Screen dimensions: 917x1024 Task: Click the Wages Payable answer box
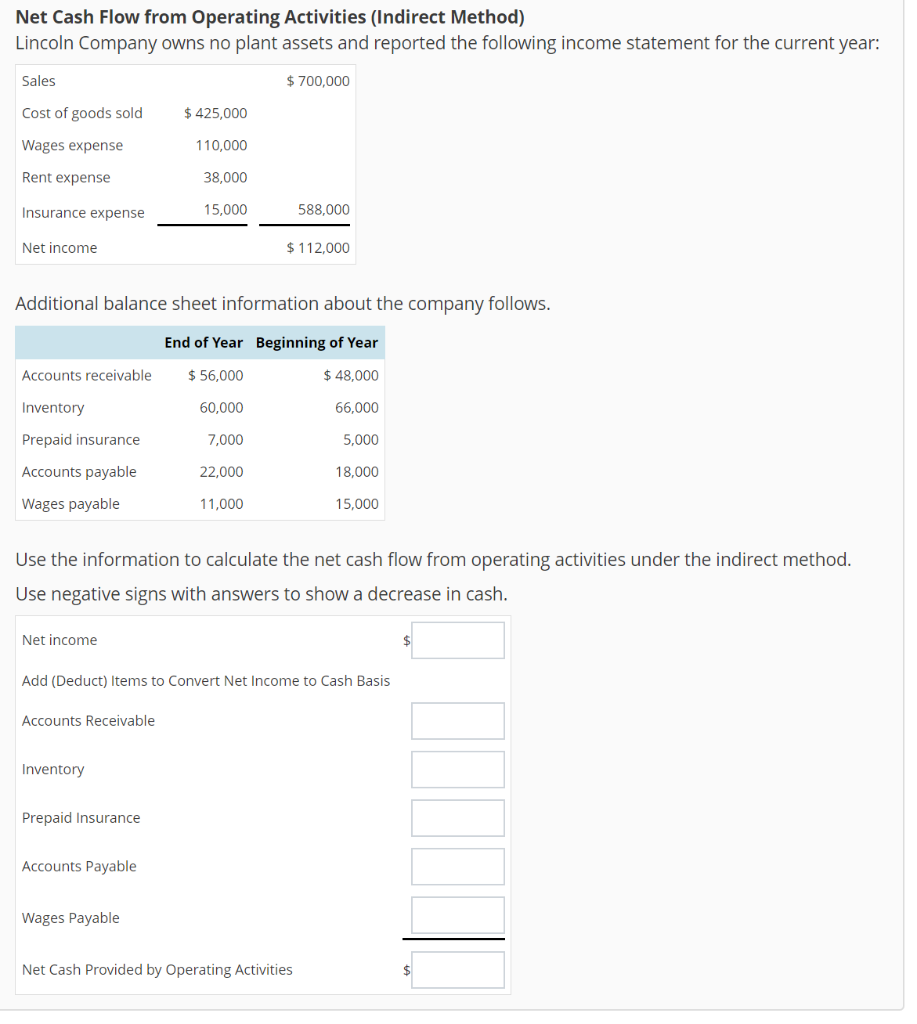click(455, 915)
